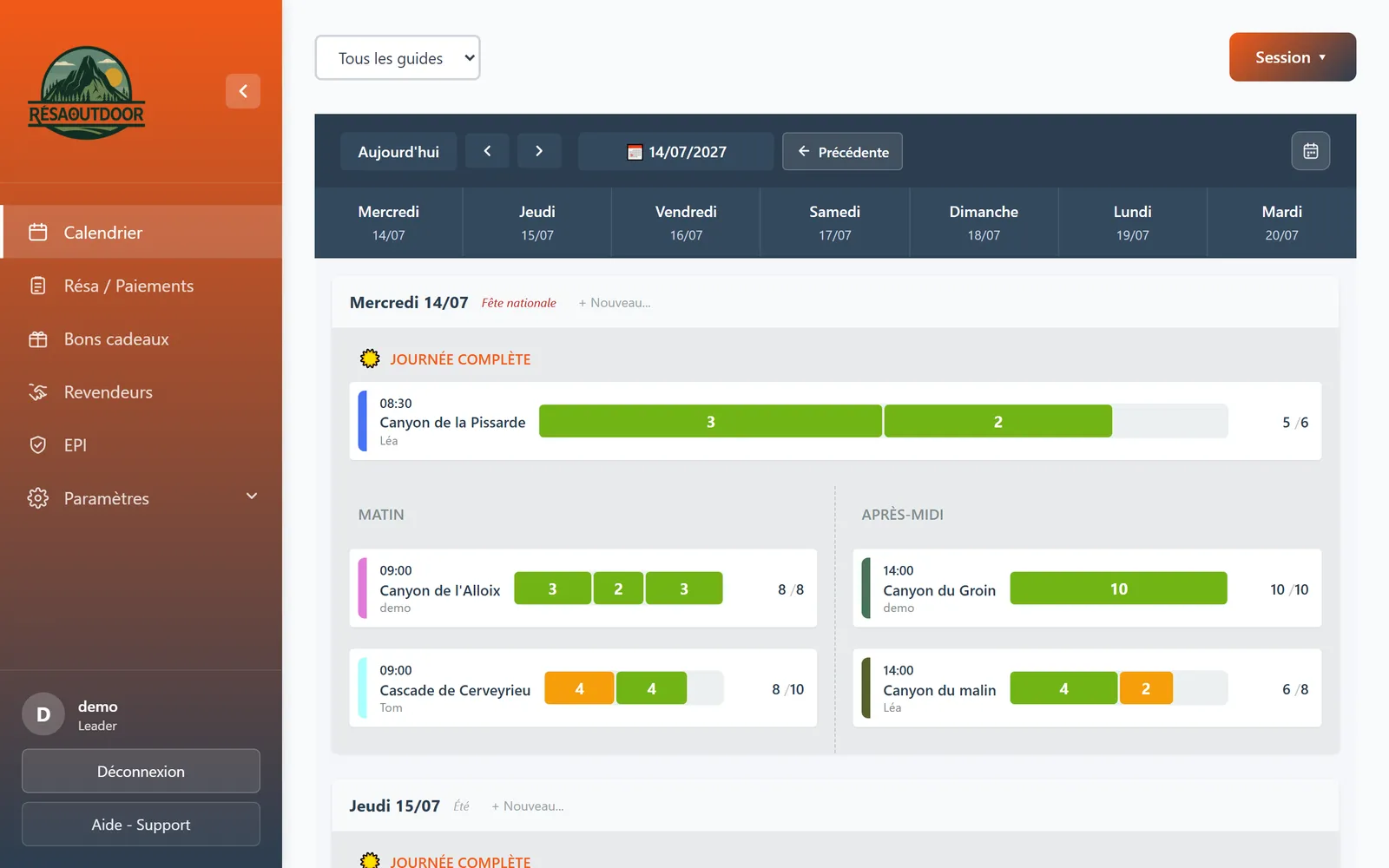The image size is (1389, 868).
Task: Select the Jeudi 15/07 day tab
Action: [x=537, y=223]
